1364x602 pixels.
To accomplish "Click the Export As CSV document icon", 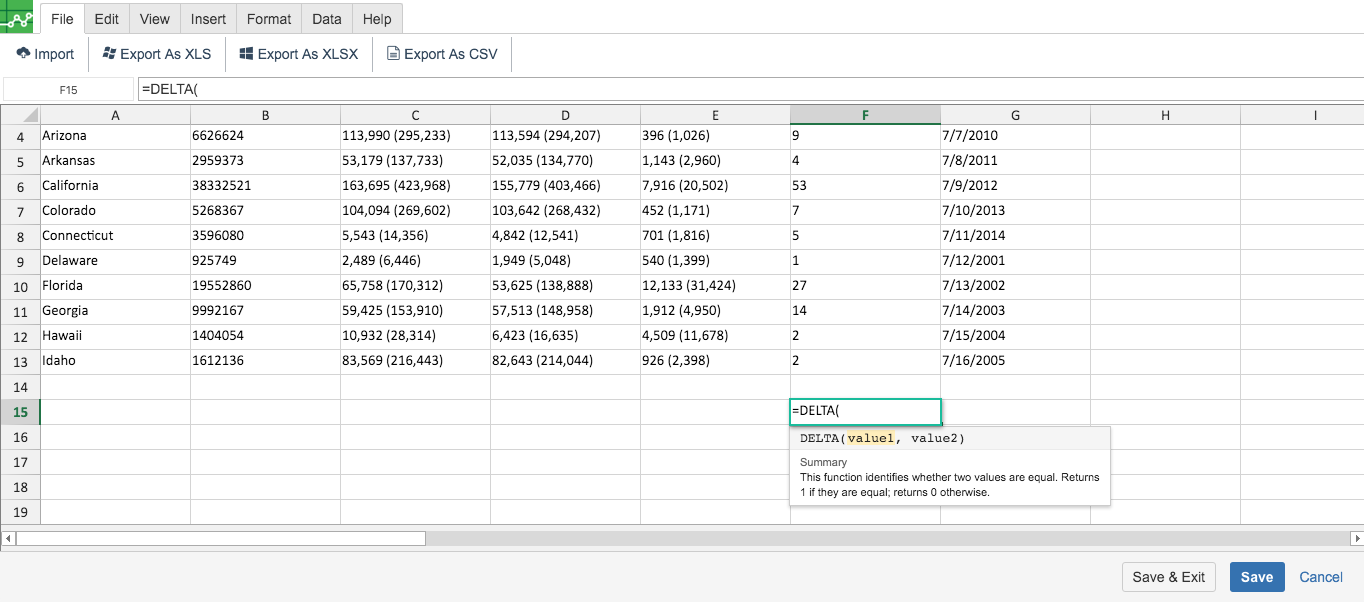I will (393, 54).
